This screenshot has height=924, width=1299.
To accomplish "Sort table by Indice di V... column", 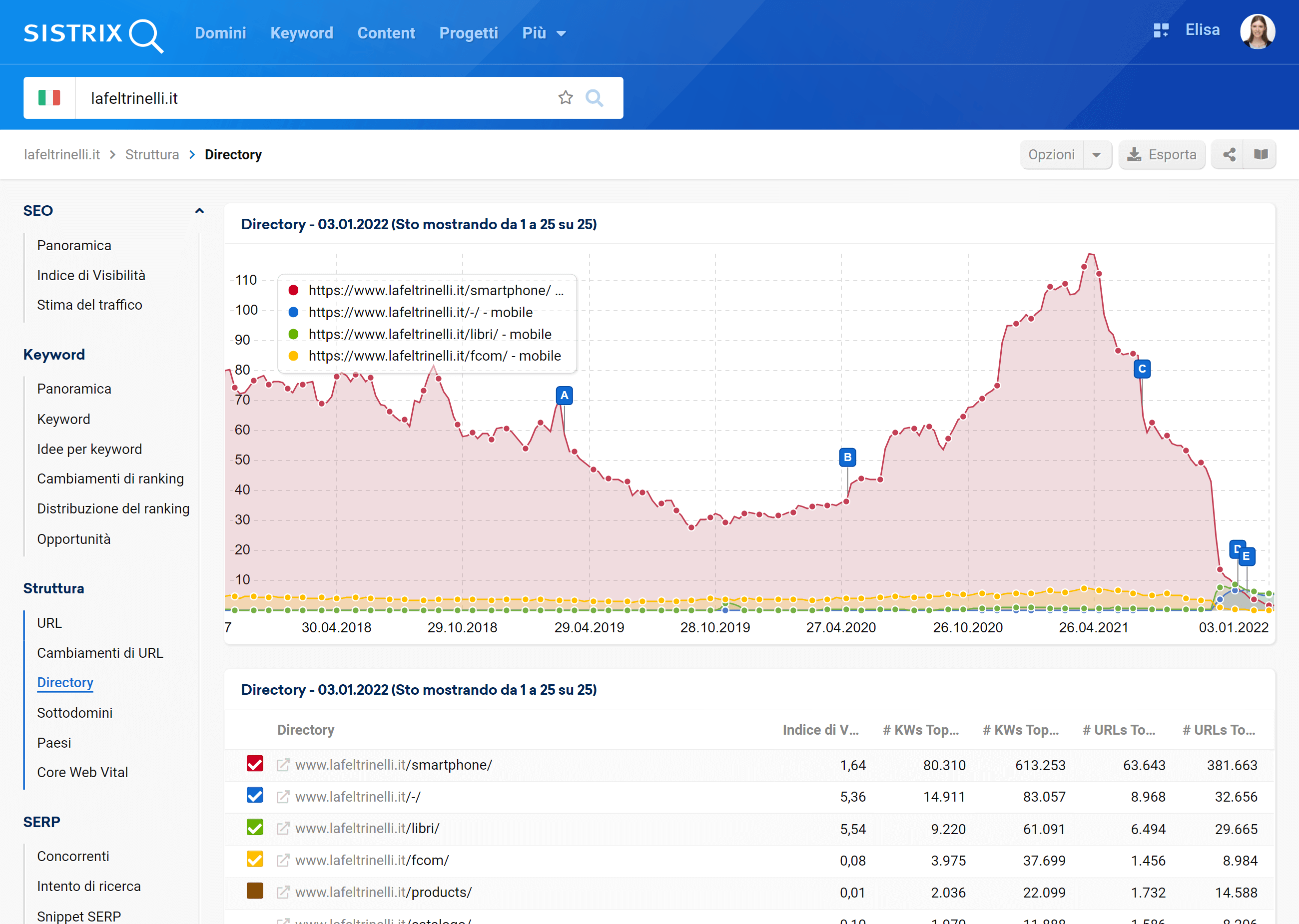I will (x=820, y=729).
